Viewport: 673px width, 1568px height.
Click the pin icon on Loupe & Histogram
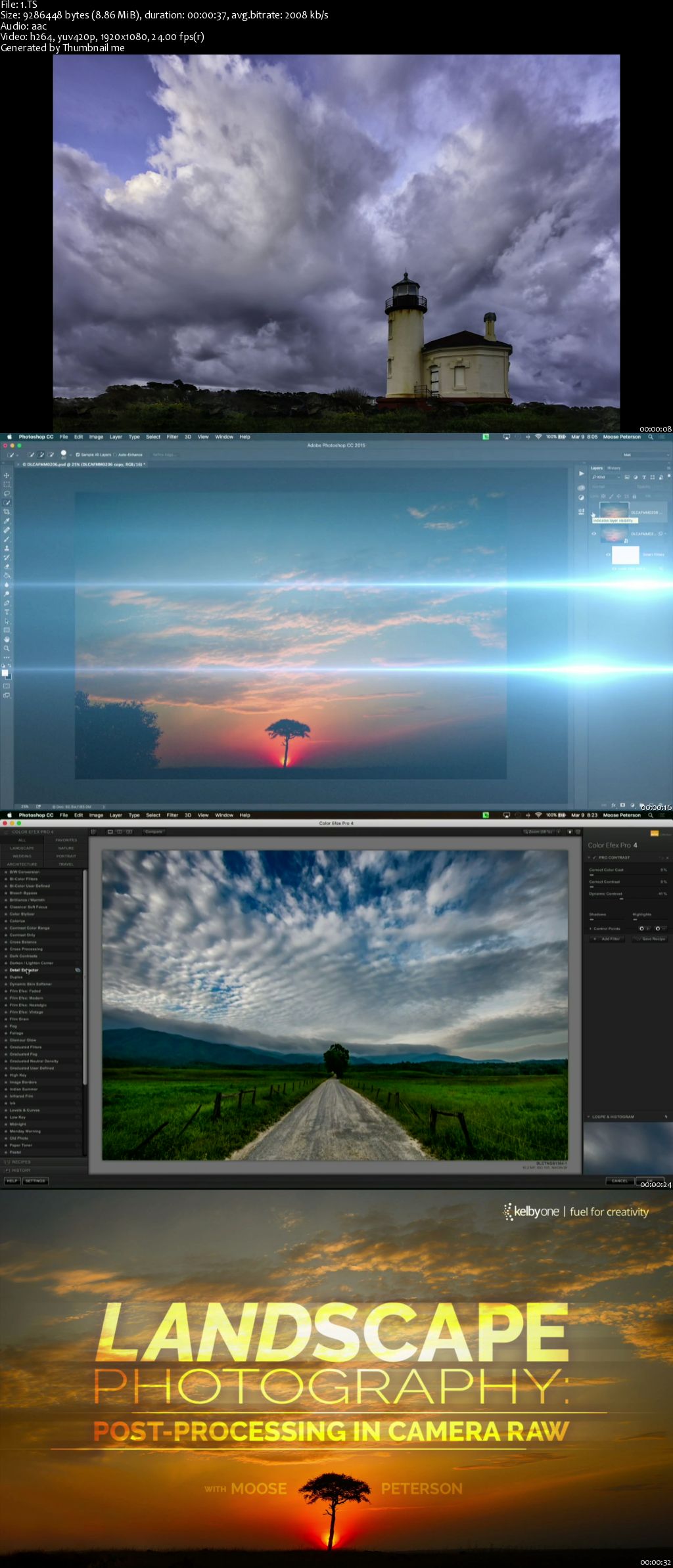[666, 1117]
